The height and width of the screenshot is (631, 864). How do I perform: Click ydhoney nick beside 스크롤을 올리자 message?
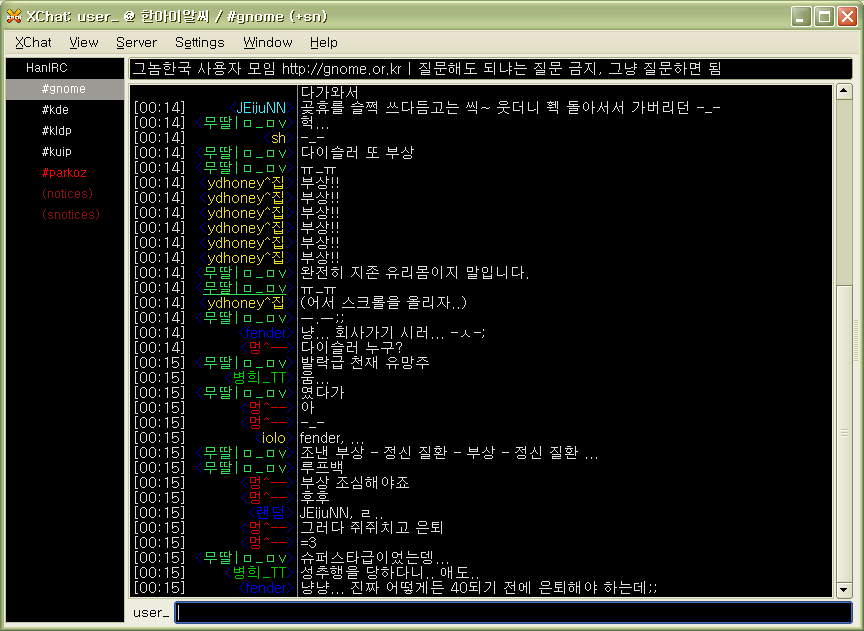pyautogui.click(x=245, y=303)
